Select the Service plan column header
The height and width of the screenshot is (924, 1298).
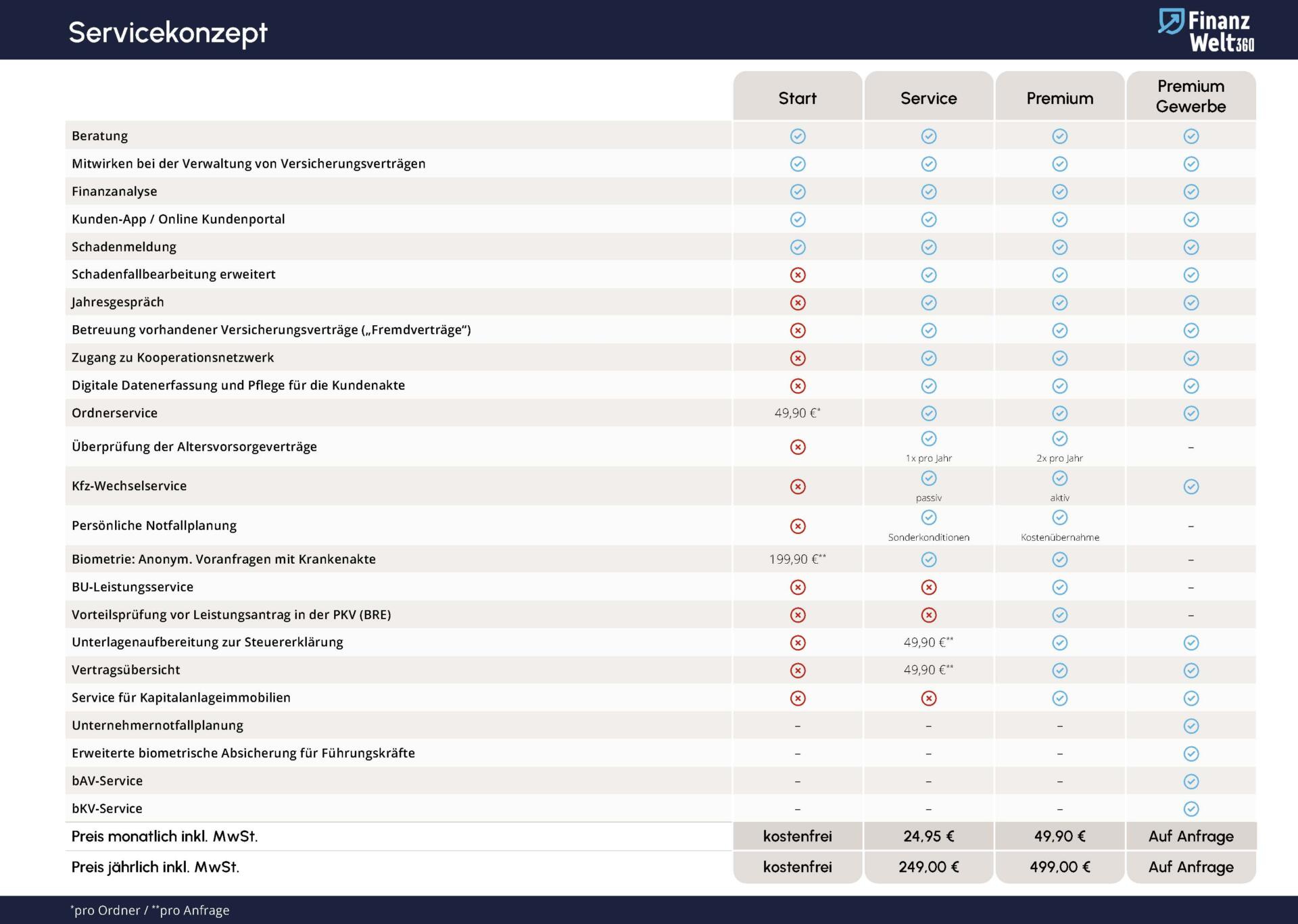click(x=929, y=96)
